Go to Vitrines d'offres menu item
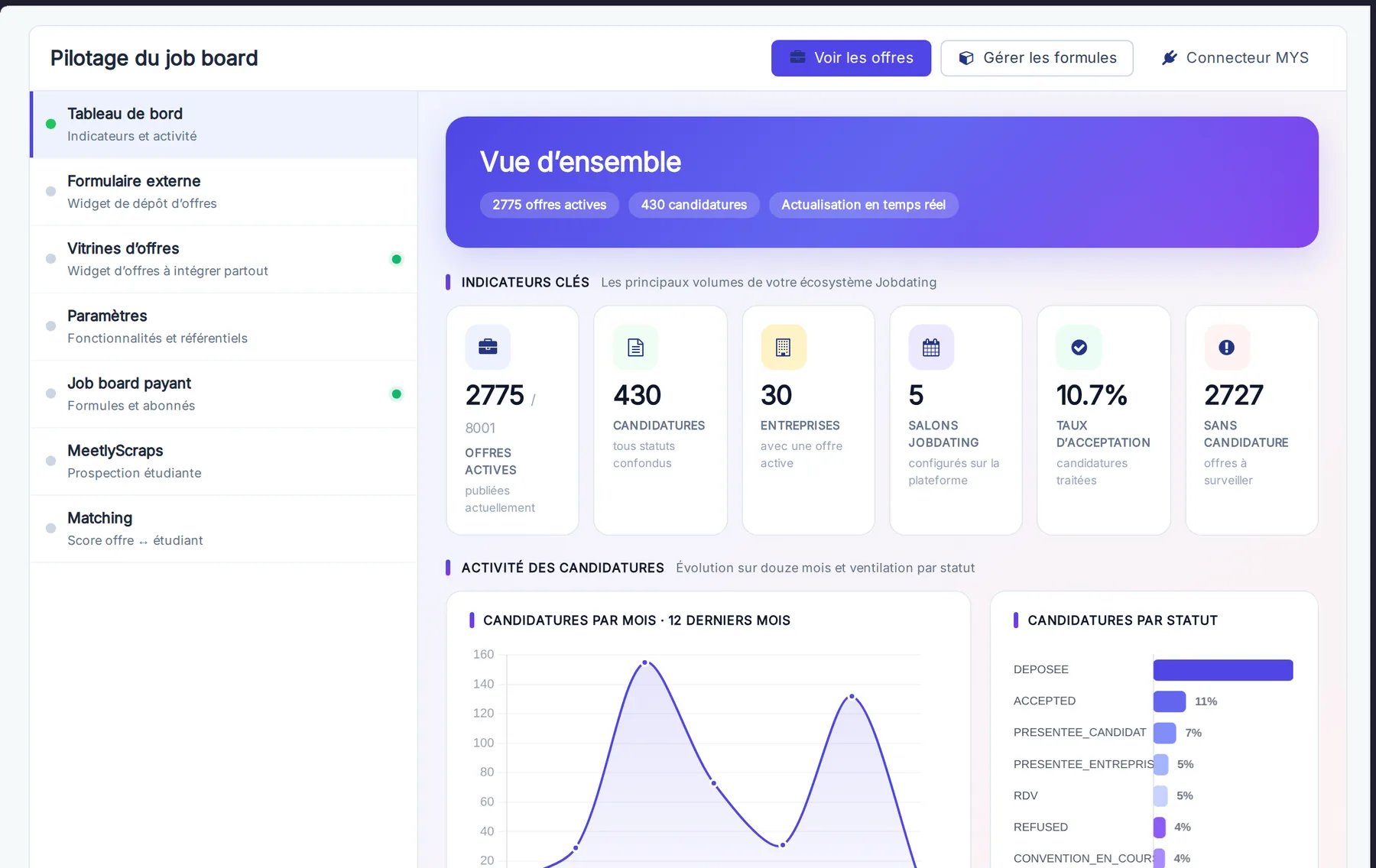The width and height of the screenshot is (1376, 868). tap(224, 259)
